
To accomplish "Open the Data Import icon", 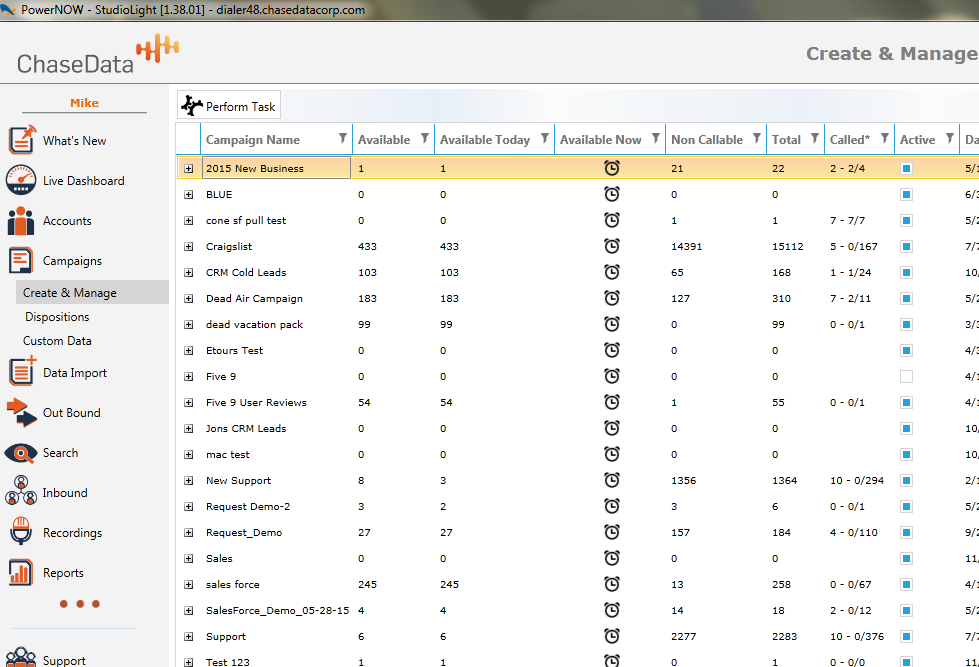I will tap(22, 372).
